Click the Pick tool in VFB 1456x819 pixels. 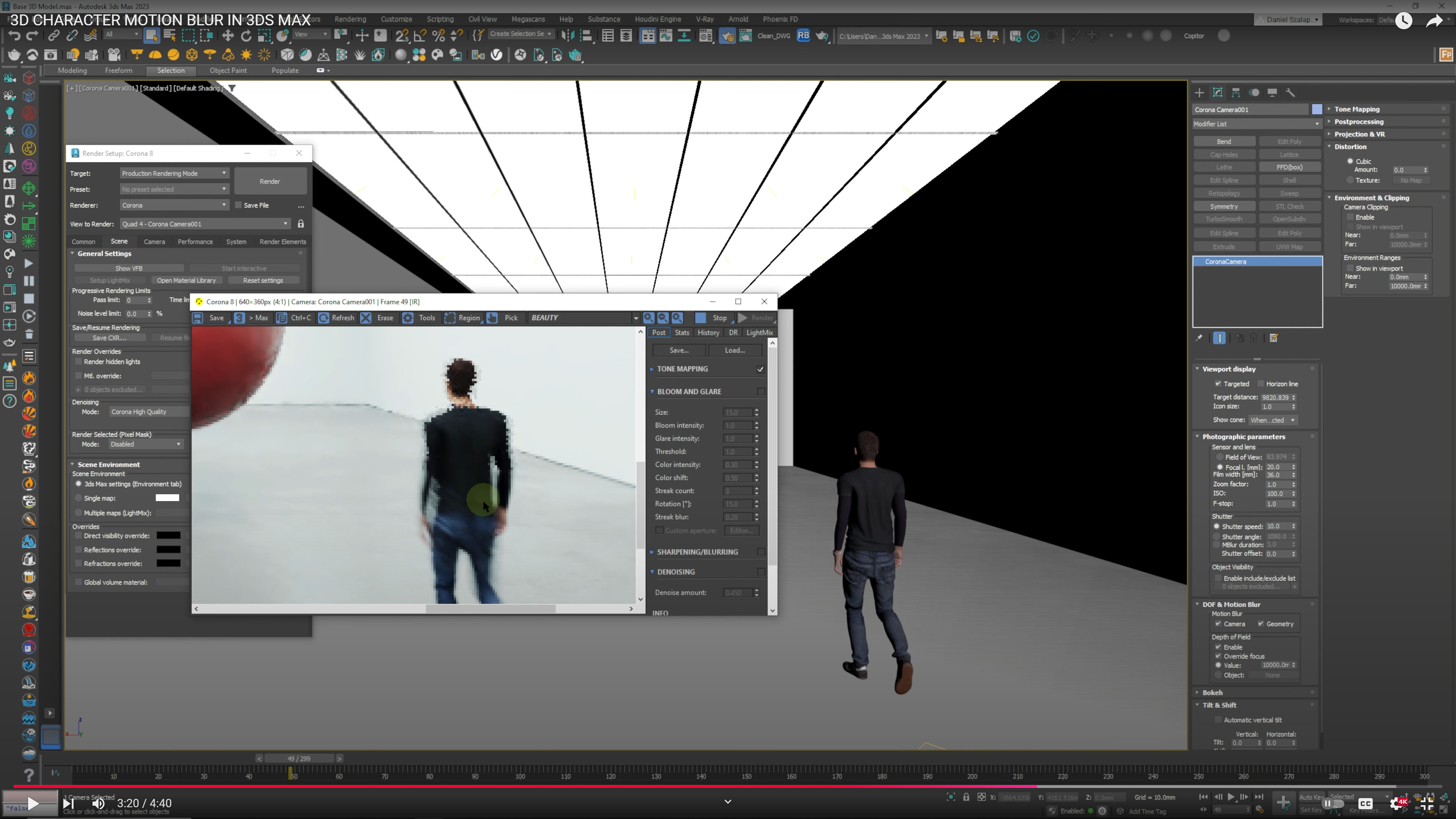click(503, 318)
